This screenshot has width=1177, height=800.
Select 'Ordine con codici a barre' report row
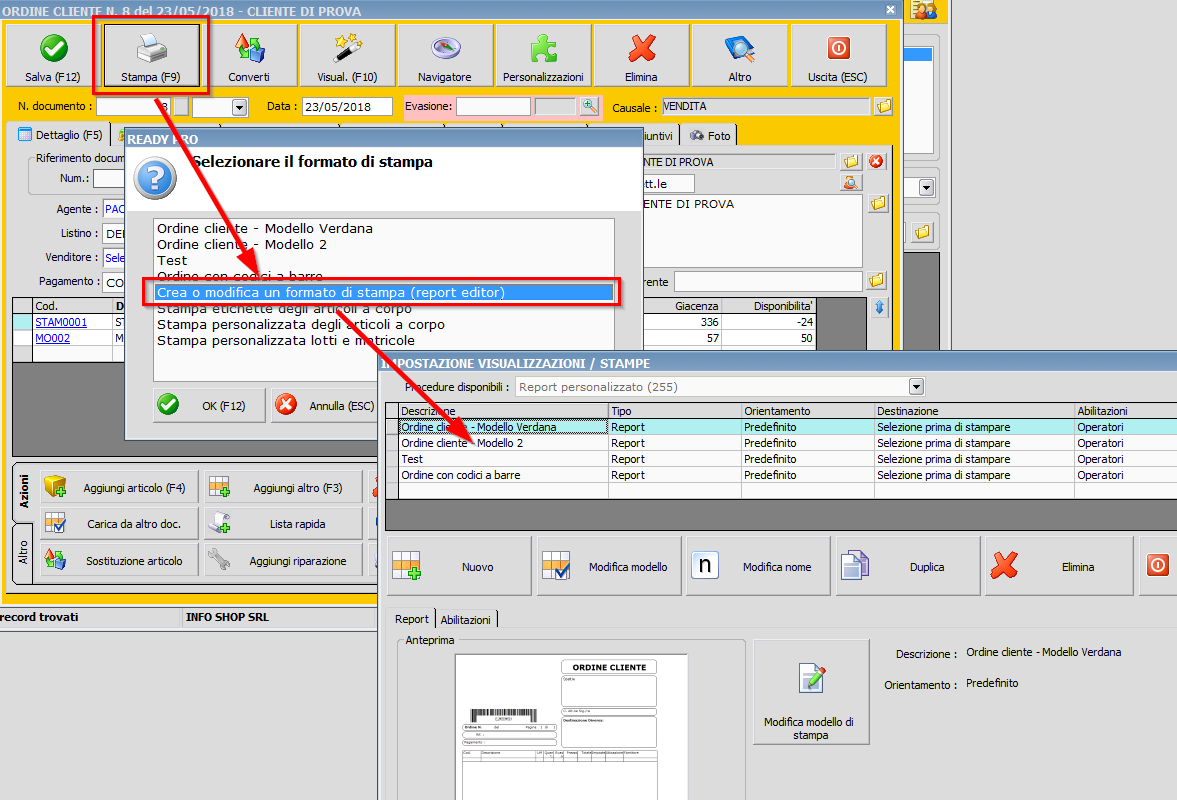781,475
